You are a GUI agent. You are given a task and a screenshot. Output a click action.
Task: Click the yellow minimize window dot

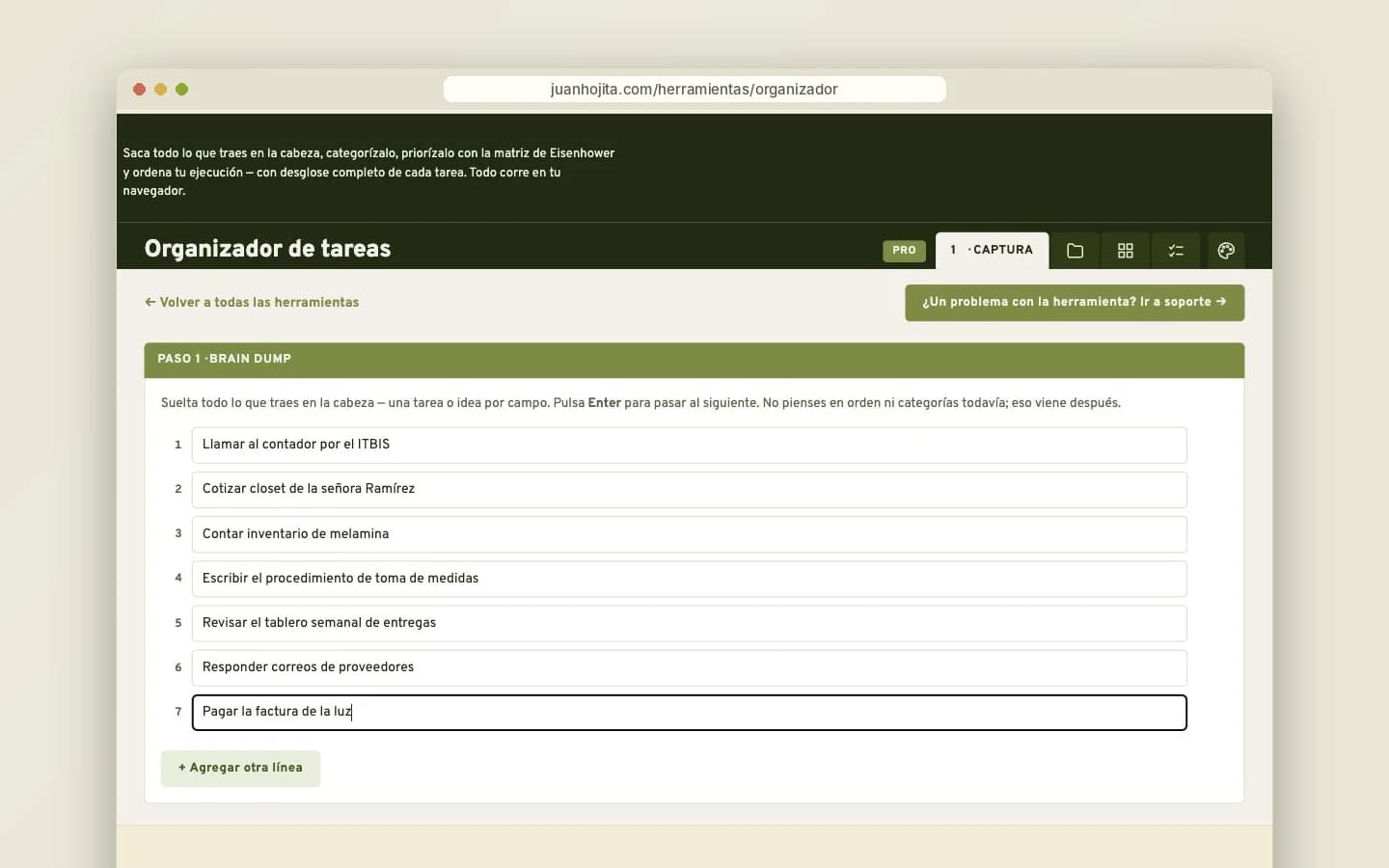coord(160,89)
